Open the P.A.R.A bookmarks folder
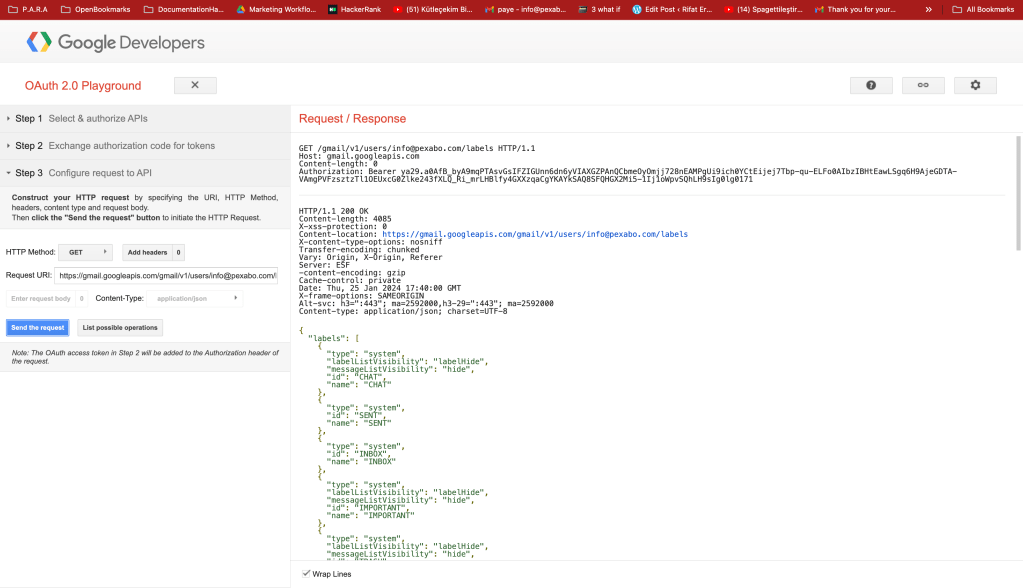1023x588 pixels. tap(28, 9)
